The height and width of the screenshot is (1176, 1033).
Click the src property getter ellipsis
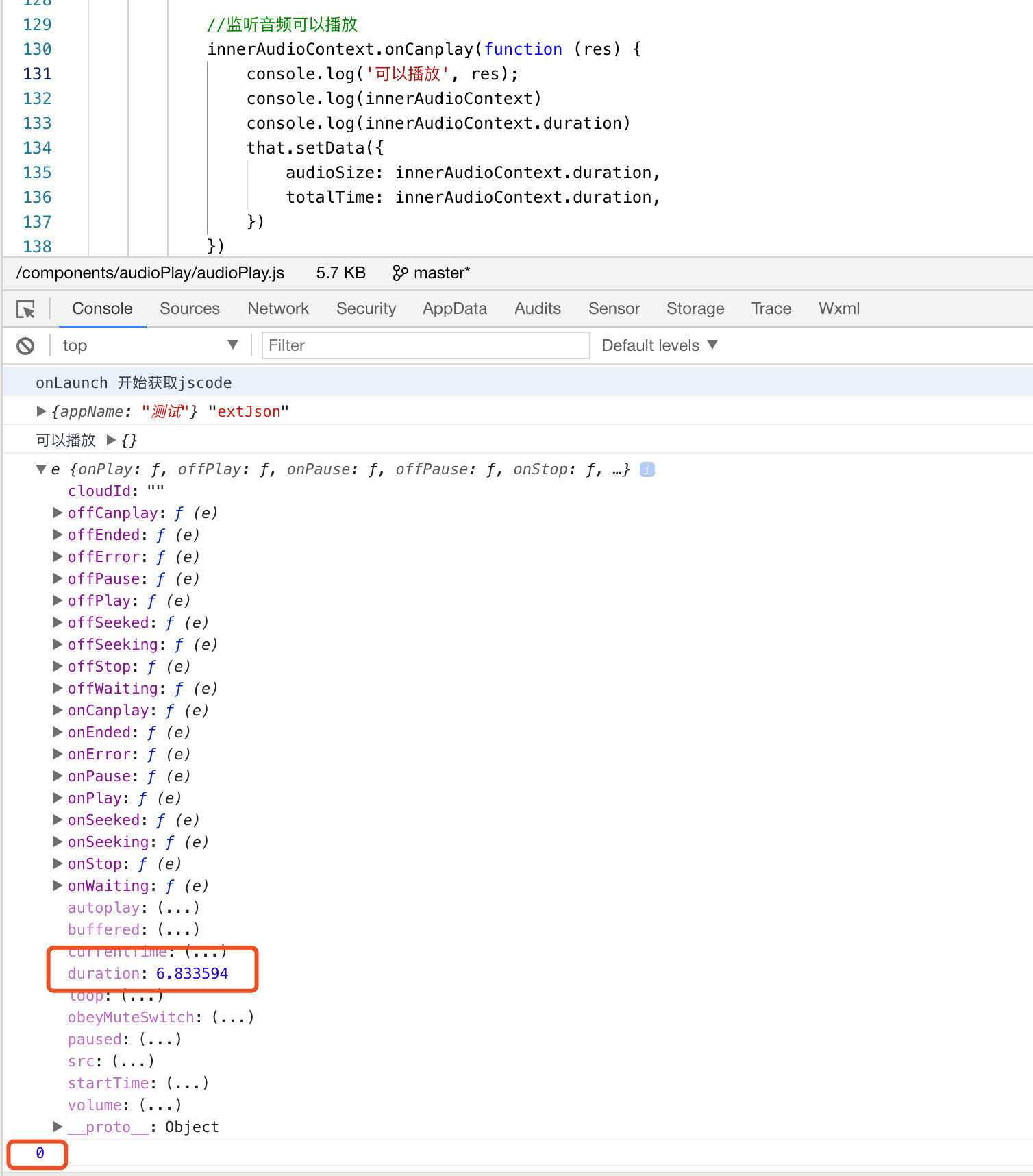(133, 1061)
